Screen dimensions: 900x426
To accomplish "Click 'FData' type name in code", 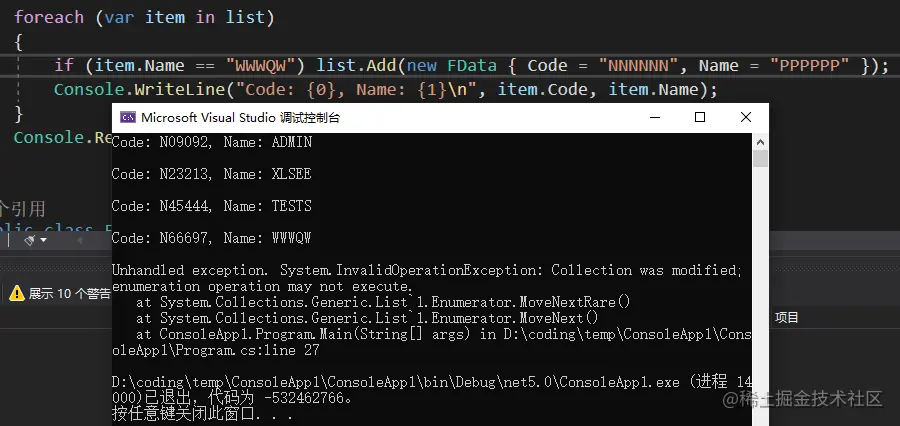I will (x=472, y=65).
